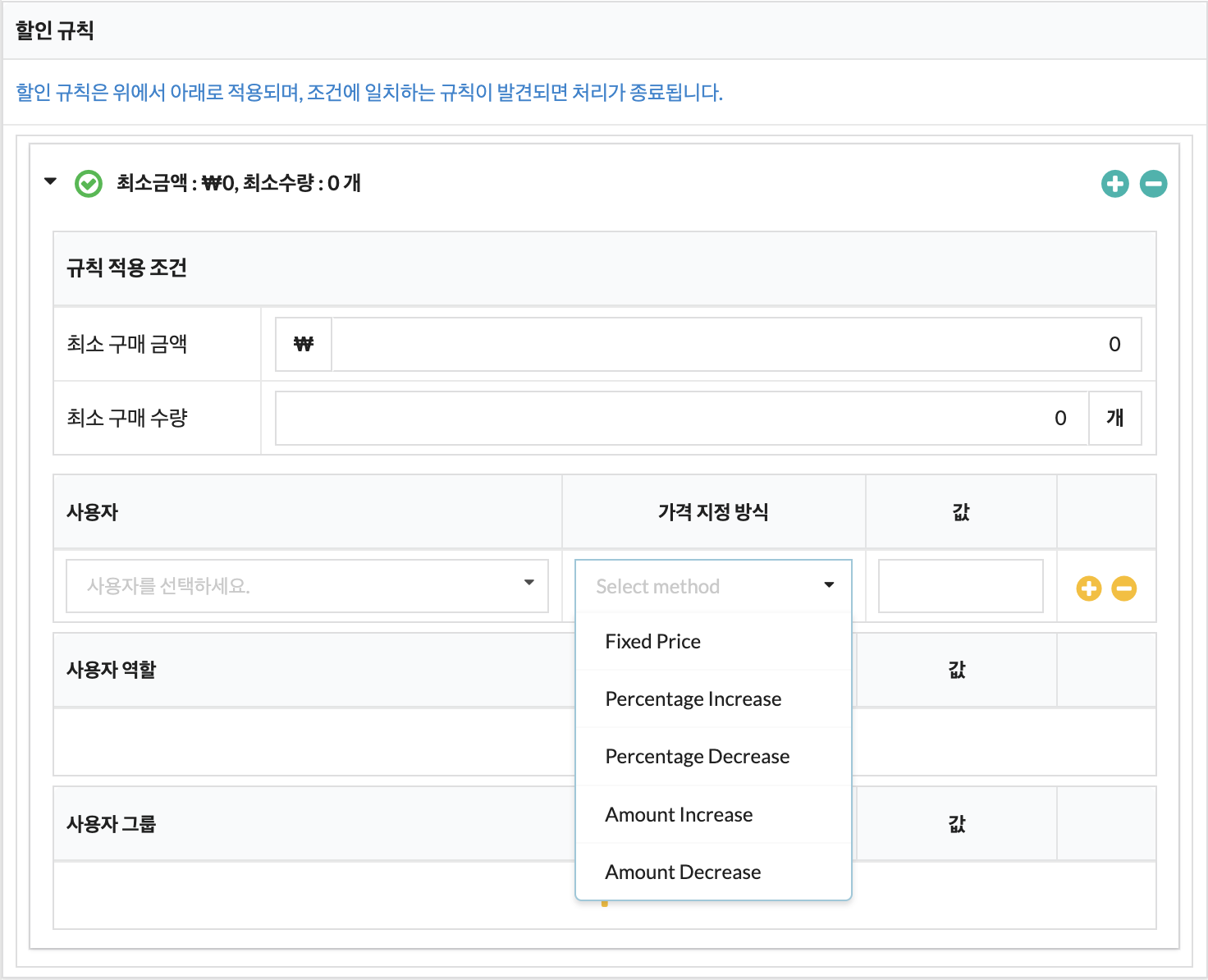Add a user pricing row with yellow plus
Image resolution: width=1208 pixels, height=980 pixels.
[x=1088, y=588]
